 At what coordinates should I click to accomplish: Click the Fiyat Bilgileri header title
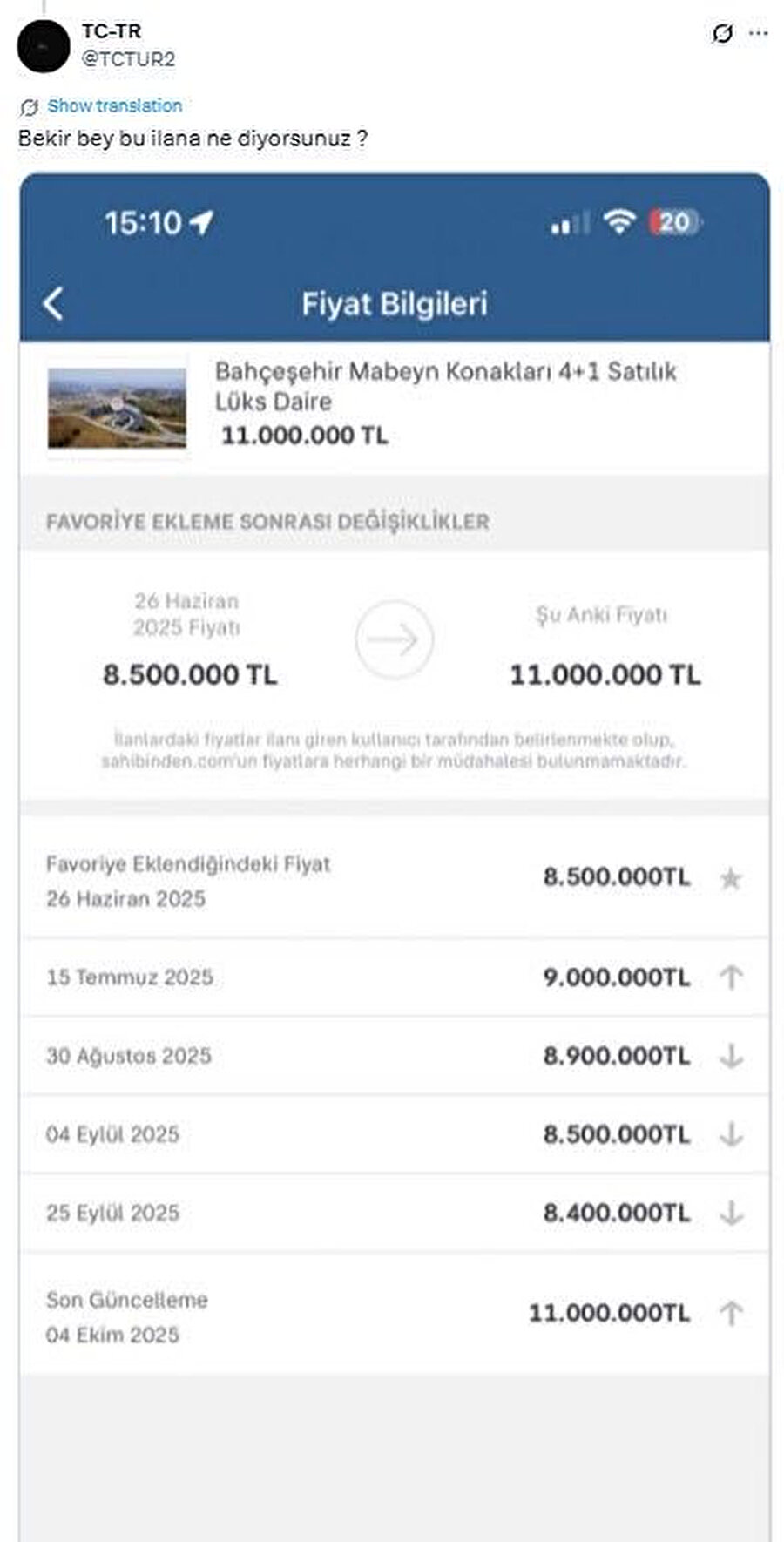(x=395, y=304)
